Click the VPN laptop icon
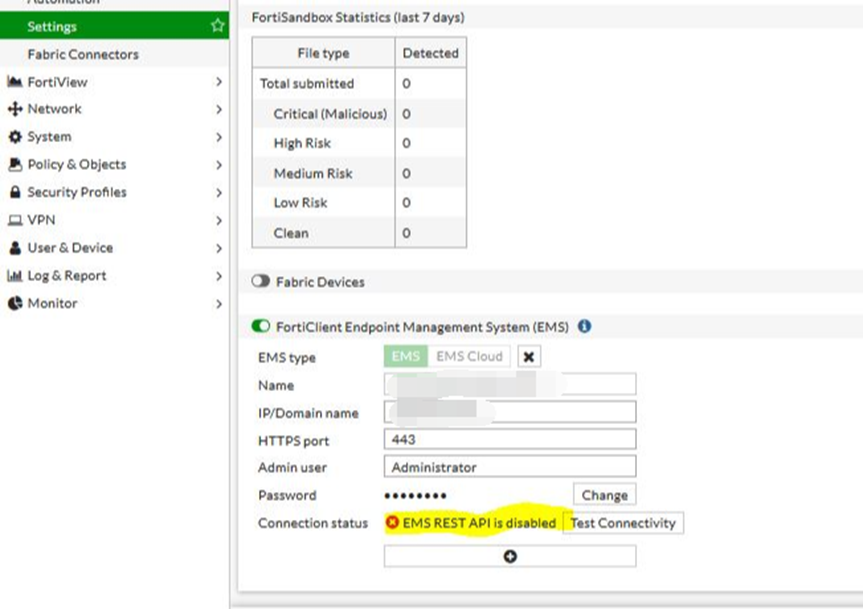The height and width of the screenshot is (609, 863). point(15,221)
